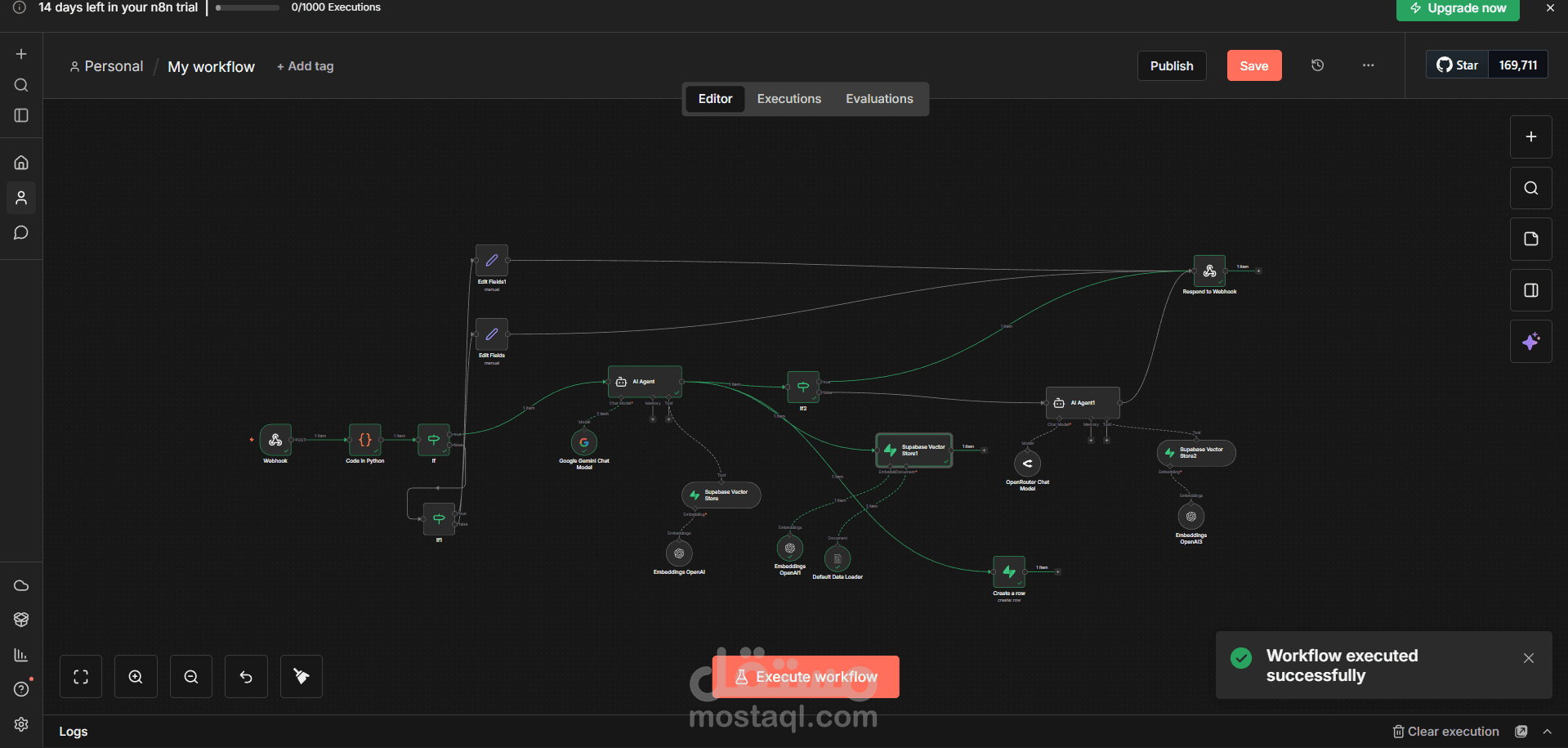Click the Logs panel header label

pyautogui.click(x=74, y=732)
